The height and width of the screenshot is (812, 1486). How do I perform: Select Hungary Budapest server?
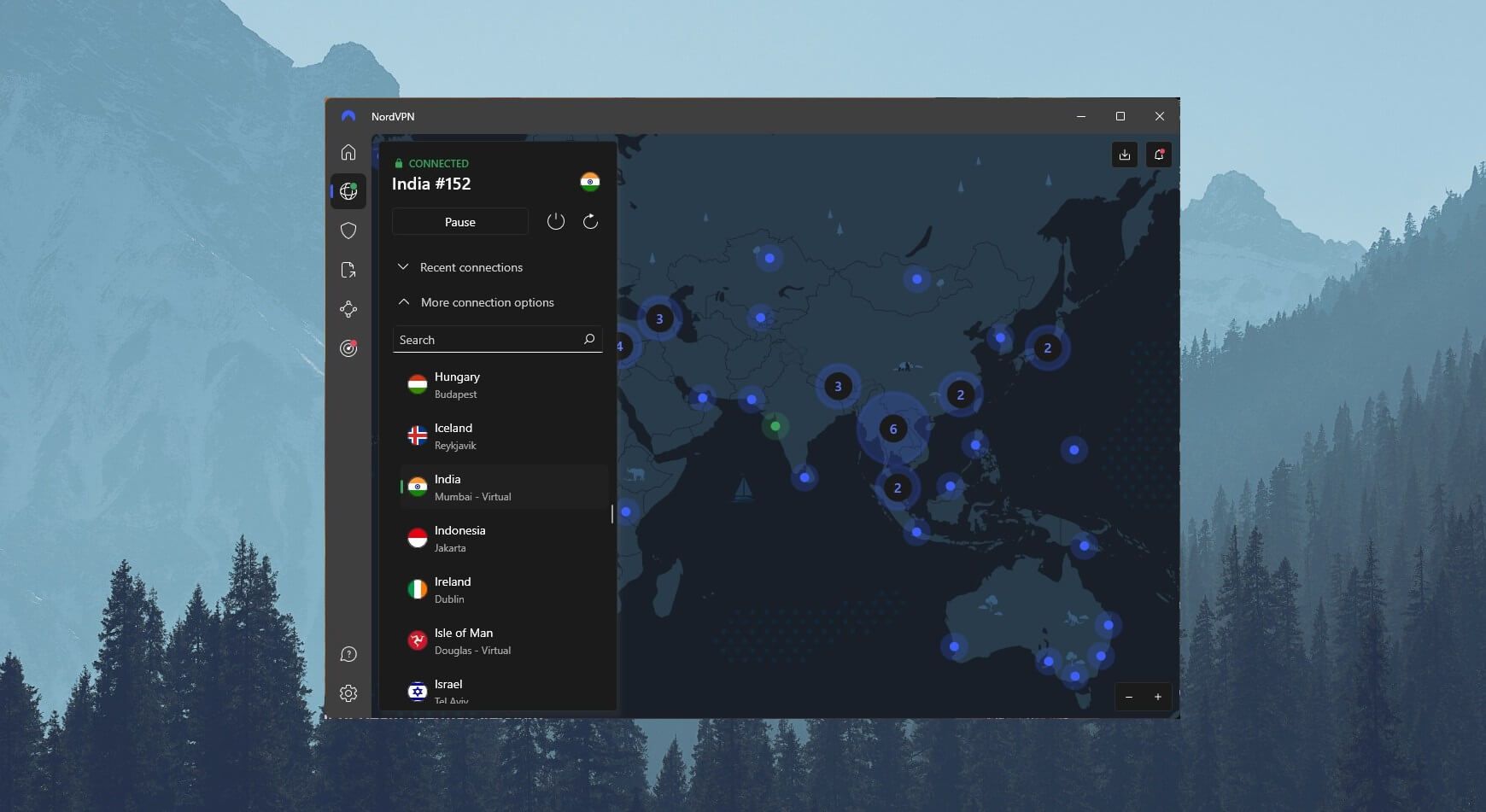point(503,385)
